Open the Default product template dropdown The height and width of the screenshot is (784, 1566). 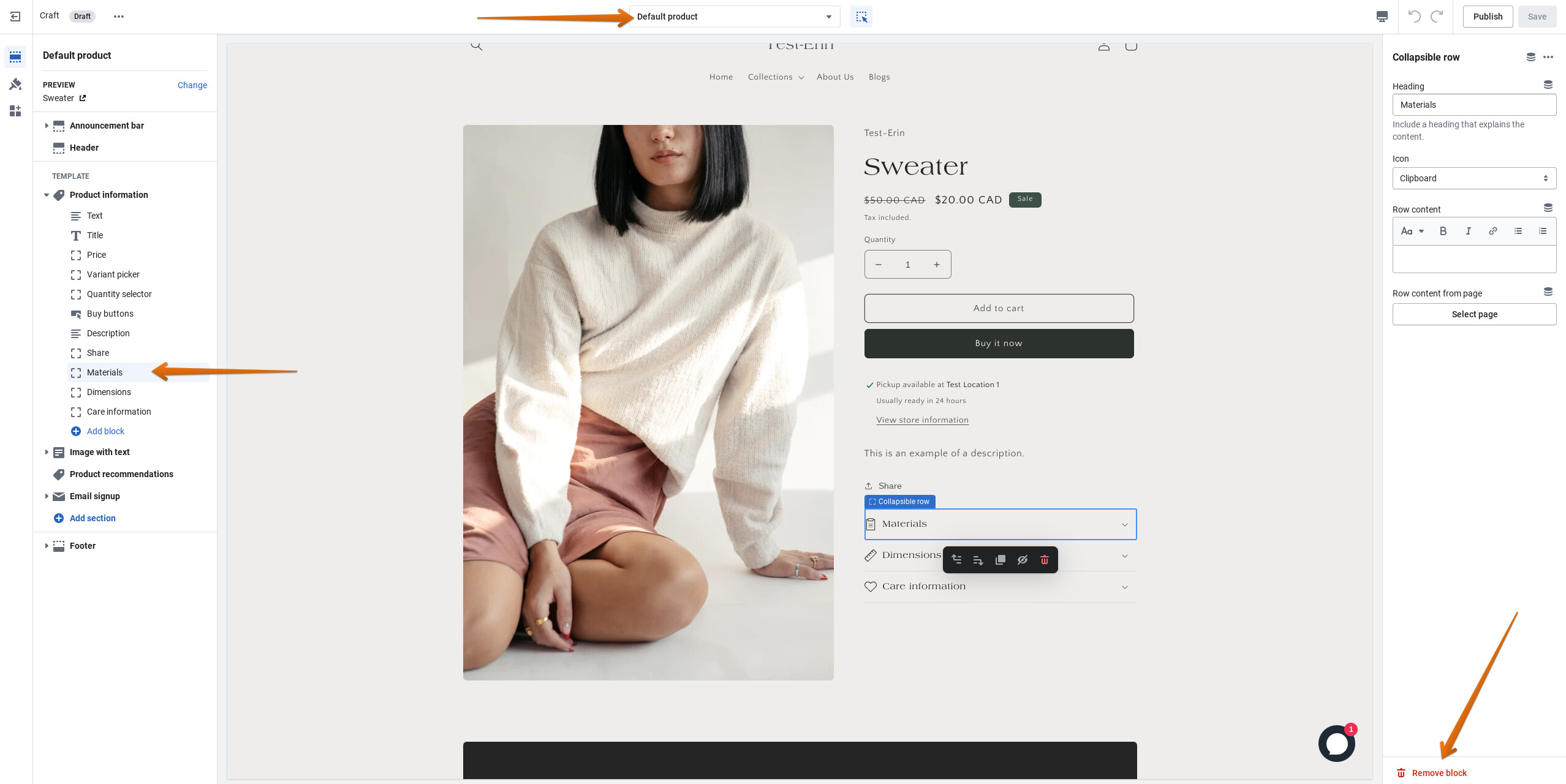[x=734, y=17]
